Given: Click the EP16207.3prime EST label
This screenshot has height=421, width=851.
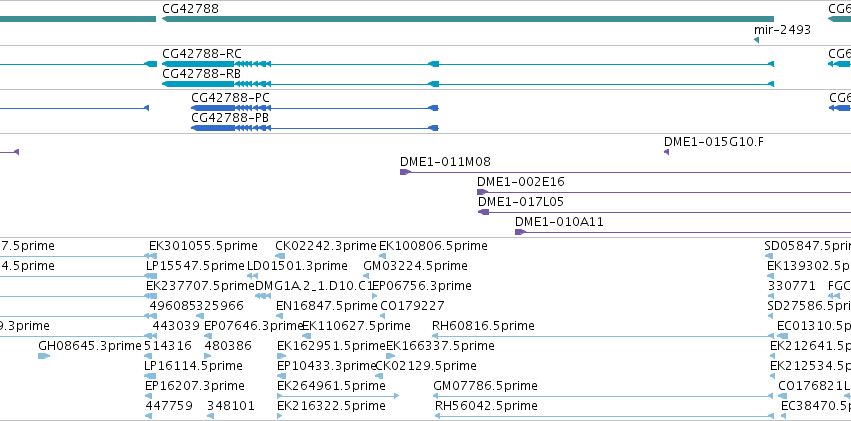Looking at the screenshot, I should tap(195, 386).
